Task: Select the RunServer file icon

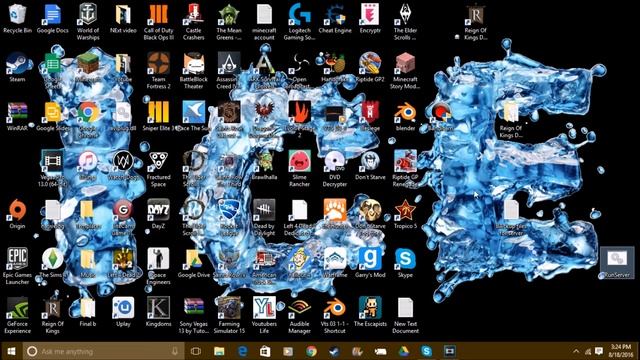Action: 617,264
